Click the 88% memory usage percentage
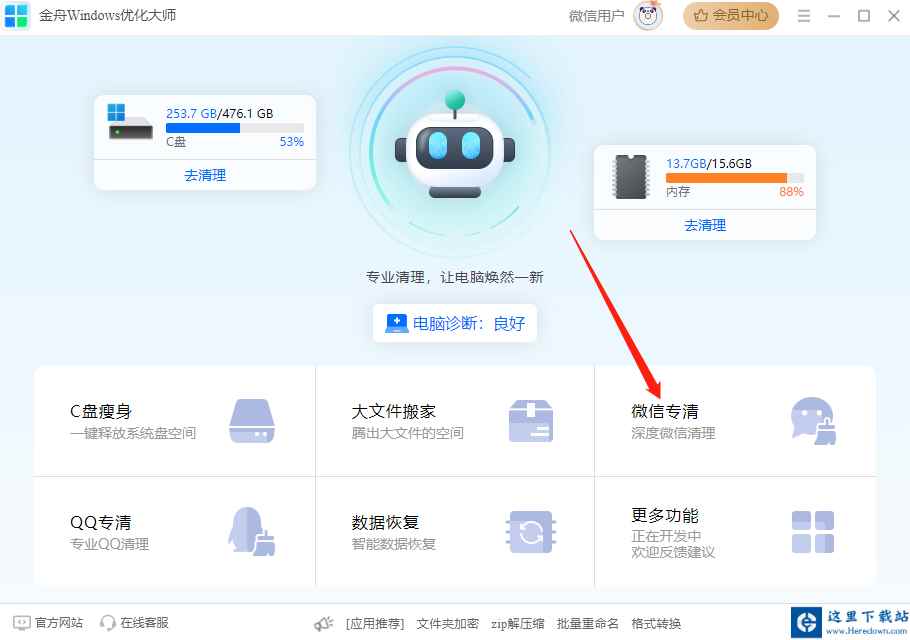 click(x=791, y=191)
